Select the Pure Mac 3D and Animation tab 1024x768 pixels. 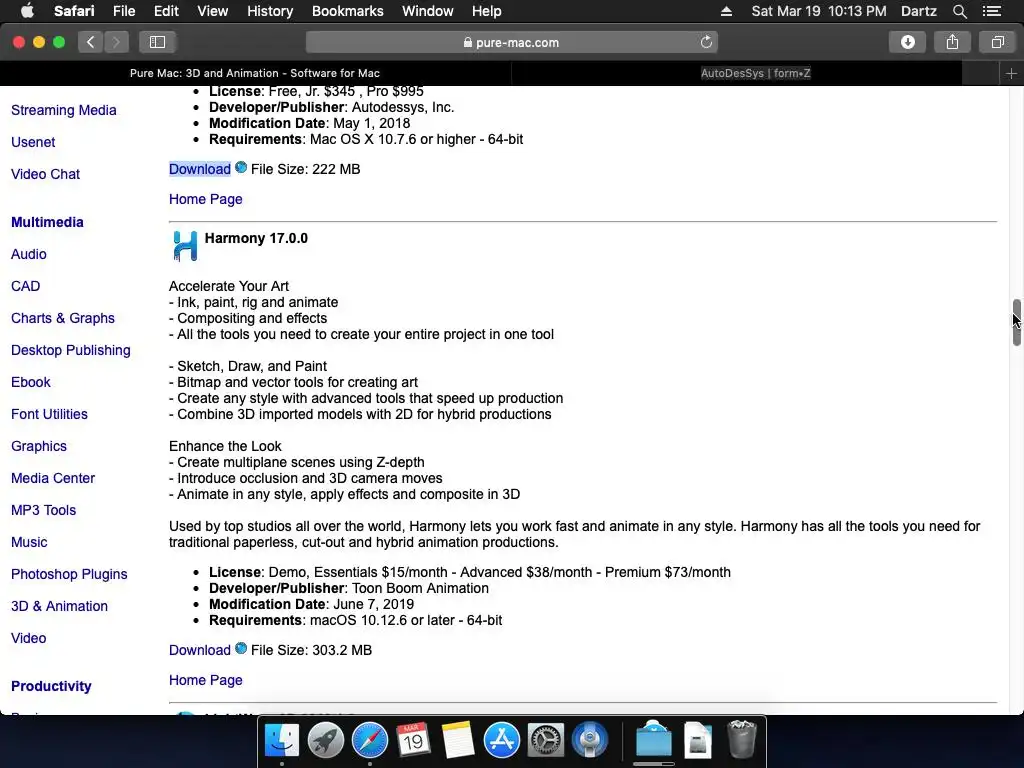pos(255,73)
